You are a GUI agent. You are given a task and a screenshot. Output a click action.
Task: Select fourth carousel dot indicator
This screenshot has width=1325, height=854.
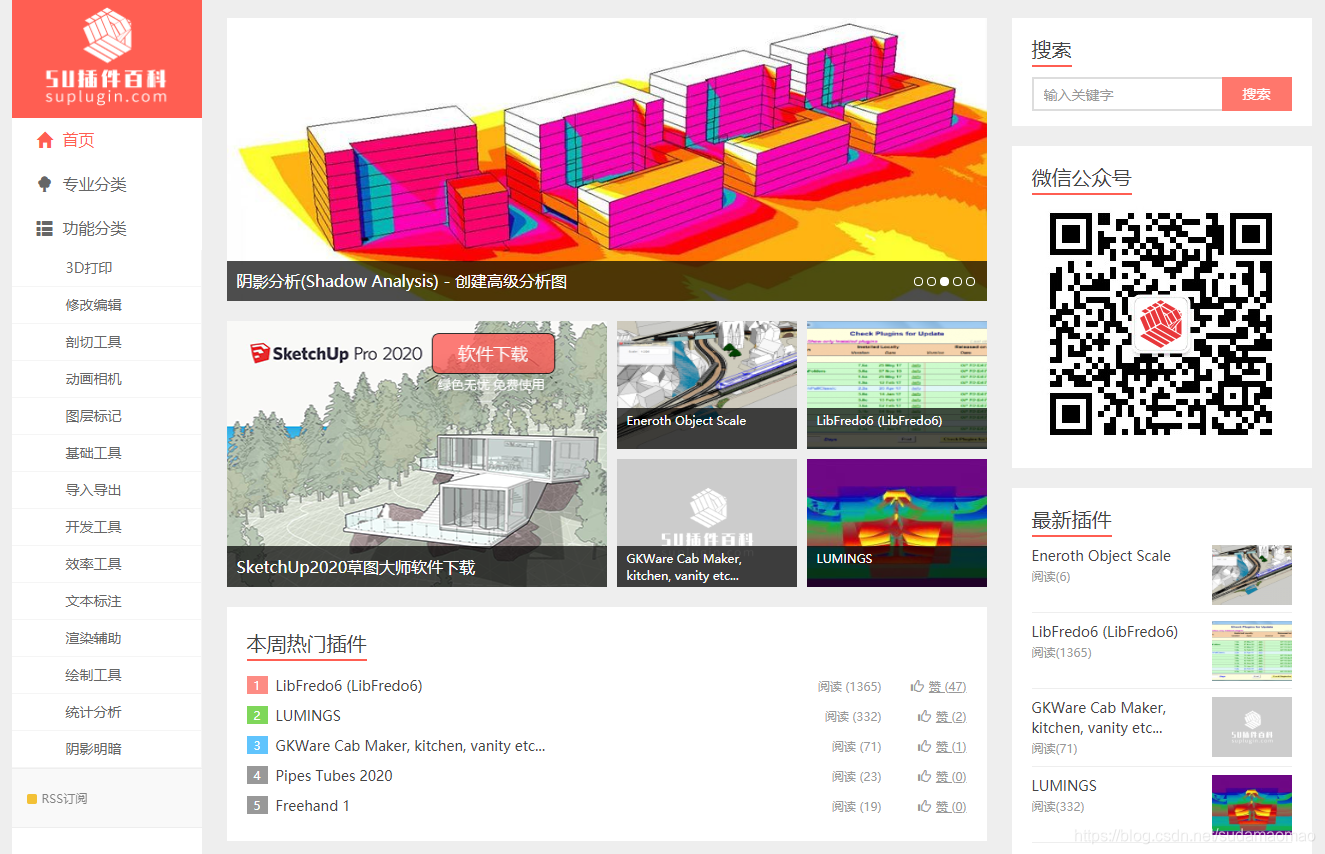[957, 282]
